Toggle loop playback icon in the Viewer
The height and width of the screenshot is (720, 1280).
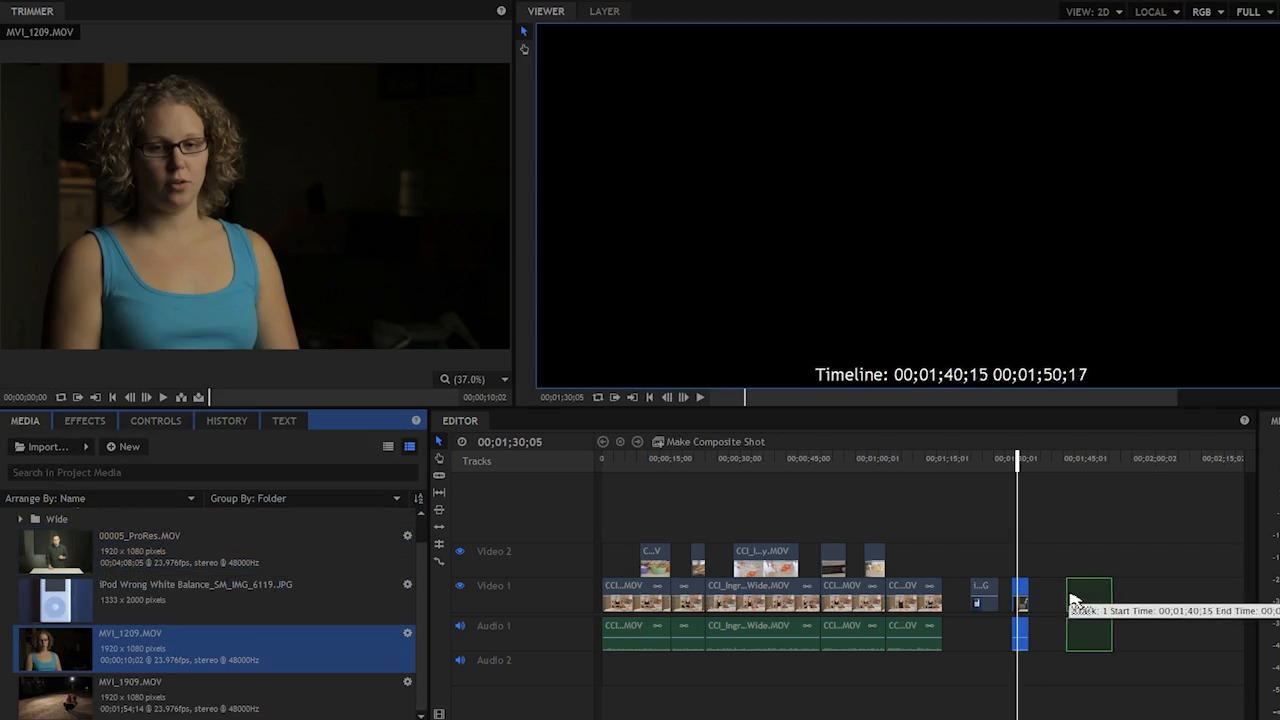(598, 397)
